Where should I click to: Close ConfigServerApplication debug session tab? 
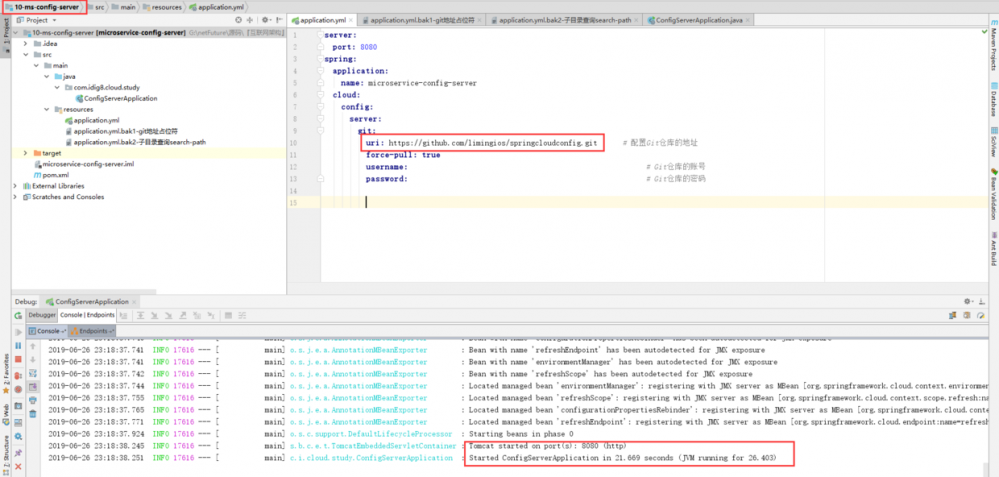point(134,302)
